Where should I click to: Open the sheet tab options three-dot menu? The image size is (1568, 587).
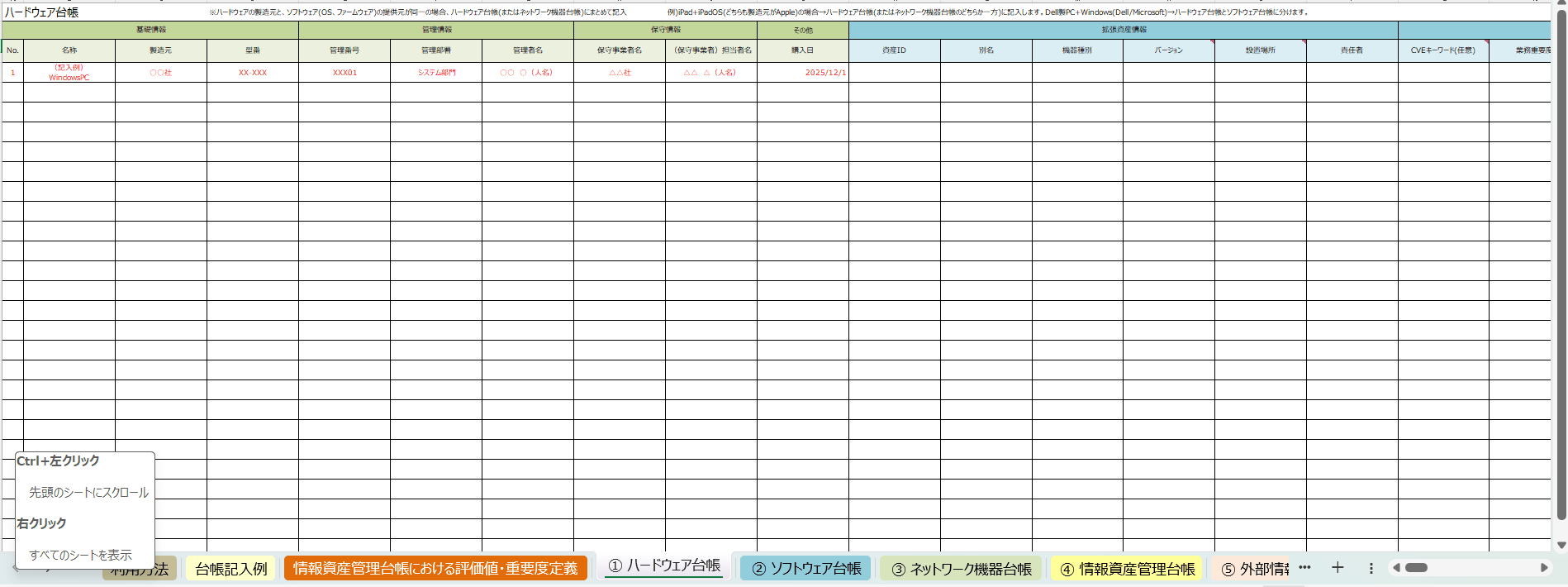point(1371,568)
